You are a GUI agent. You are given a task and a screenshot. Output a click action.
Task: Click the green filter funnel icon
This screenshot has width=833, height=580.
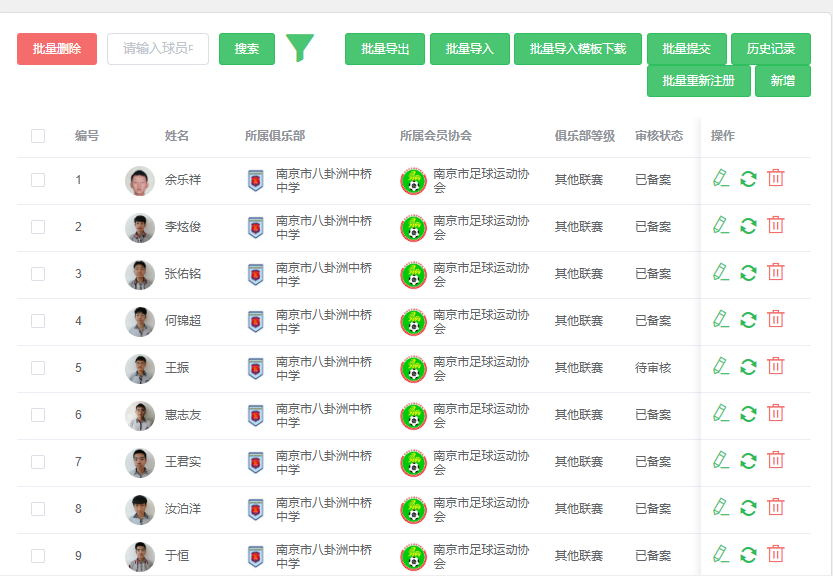(300, 48)
